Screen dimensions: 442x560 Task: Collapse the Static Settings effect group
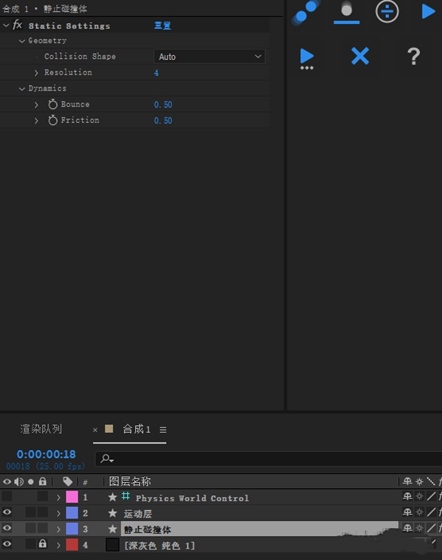click(x=6, y=25)
